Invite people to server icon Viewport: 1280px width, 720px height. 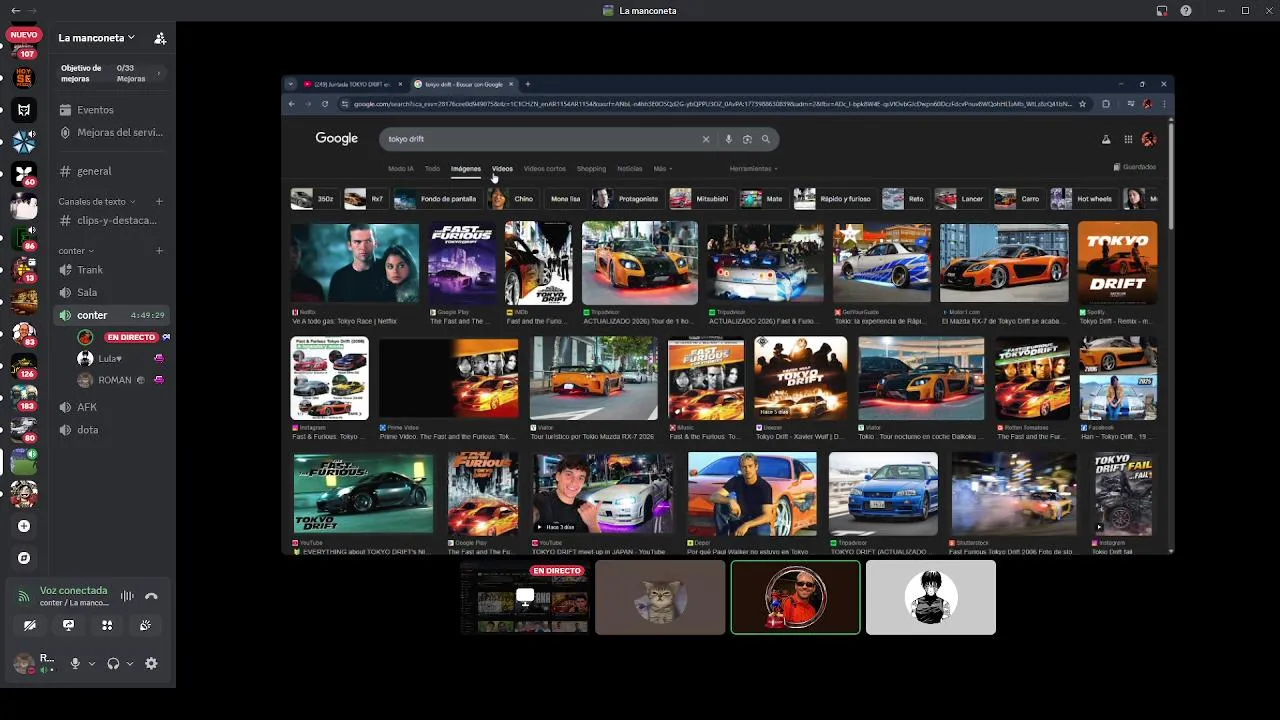coord(160,38)
